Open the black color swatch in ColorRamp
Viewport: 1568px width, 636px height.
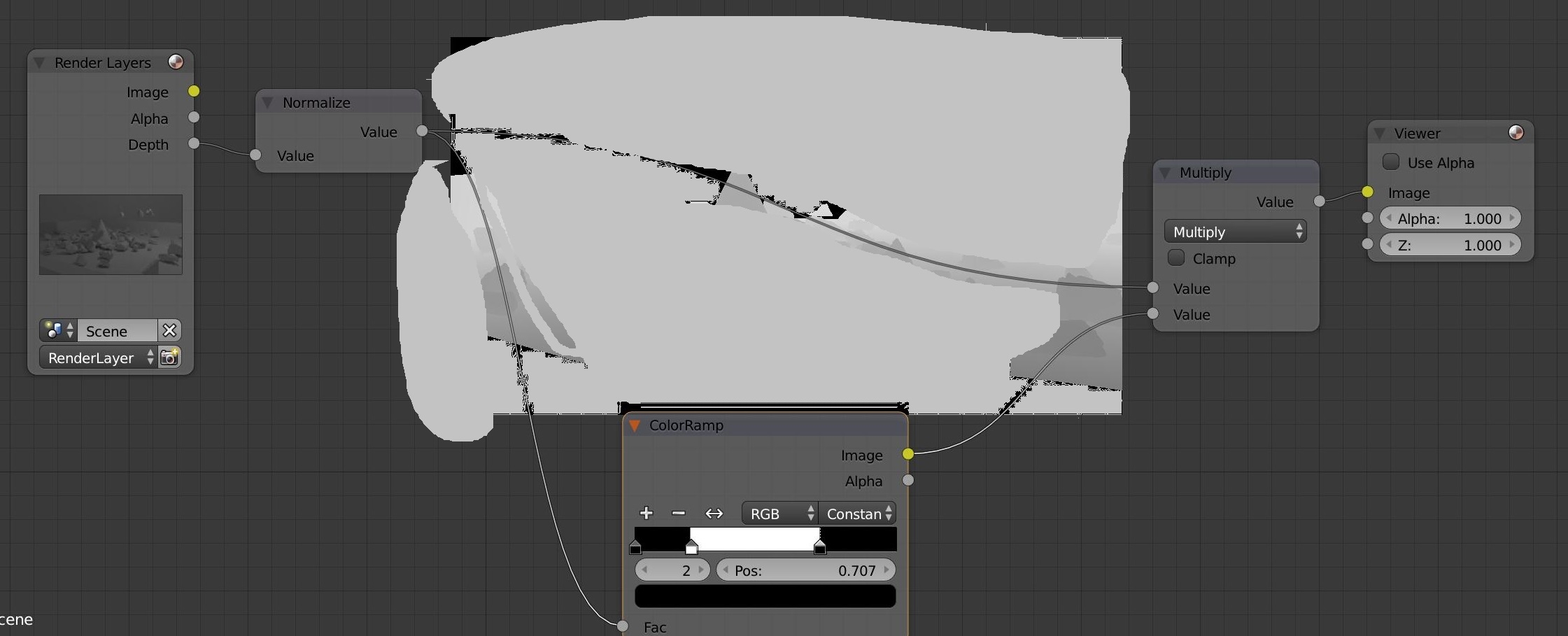(765, 596)
